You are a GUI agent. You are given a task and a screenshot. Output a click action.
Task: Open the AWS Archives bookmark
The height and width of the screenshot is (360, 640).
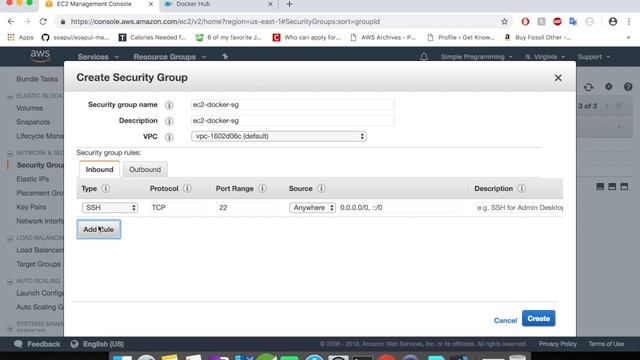coord(383,38)
